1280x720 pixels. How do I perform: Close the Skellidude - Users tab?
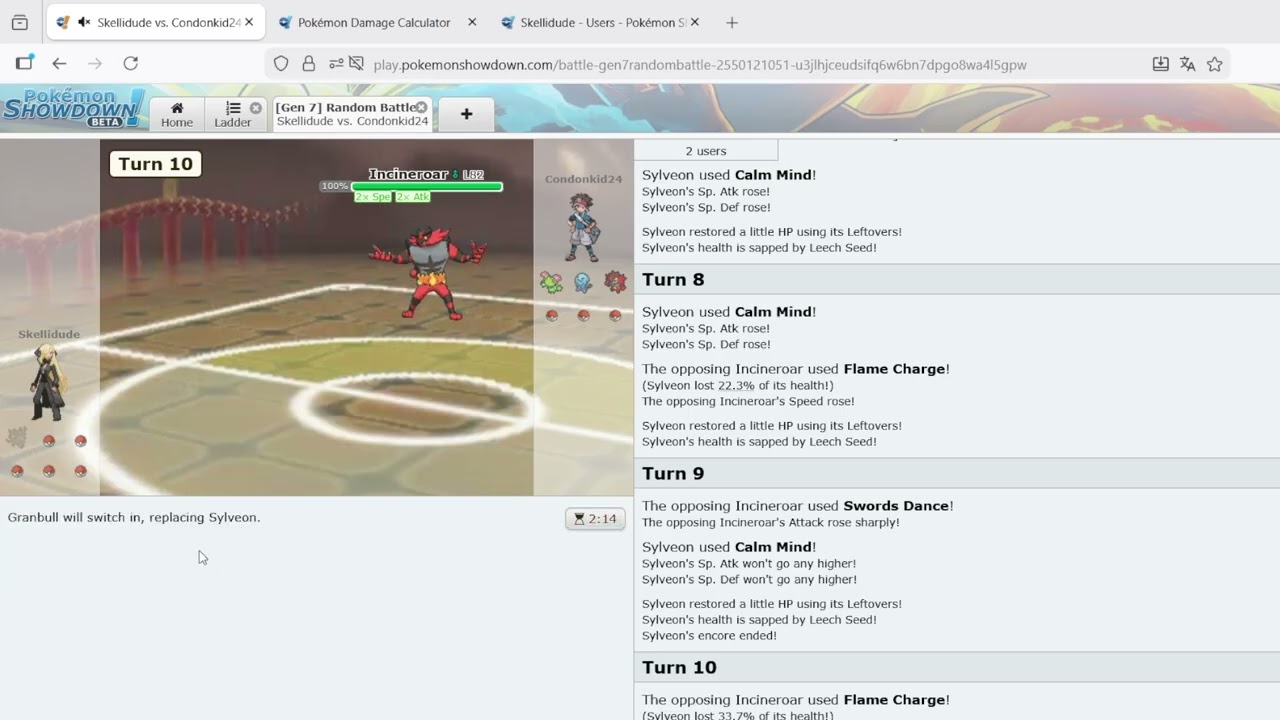click(695, 22)
